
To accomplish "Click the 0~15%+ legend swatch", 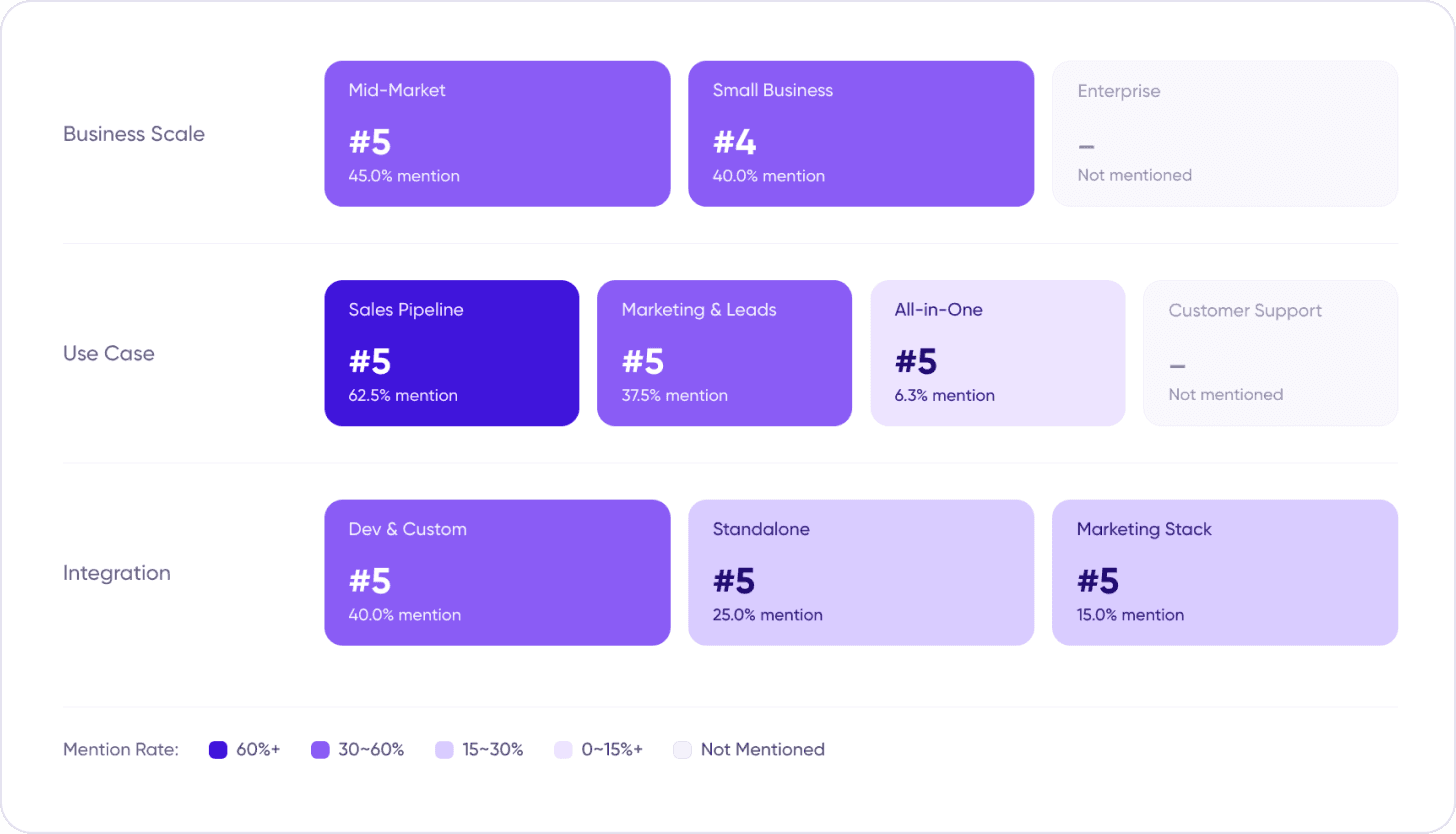I will pos(563,750).
